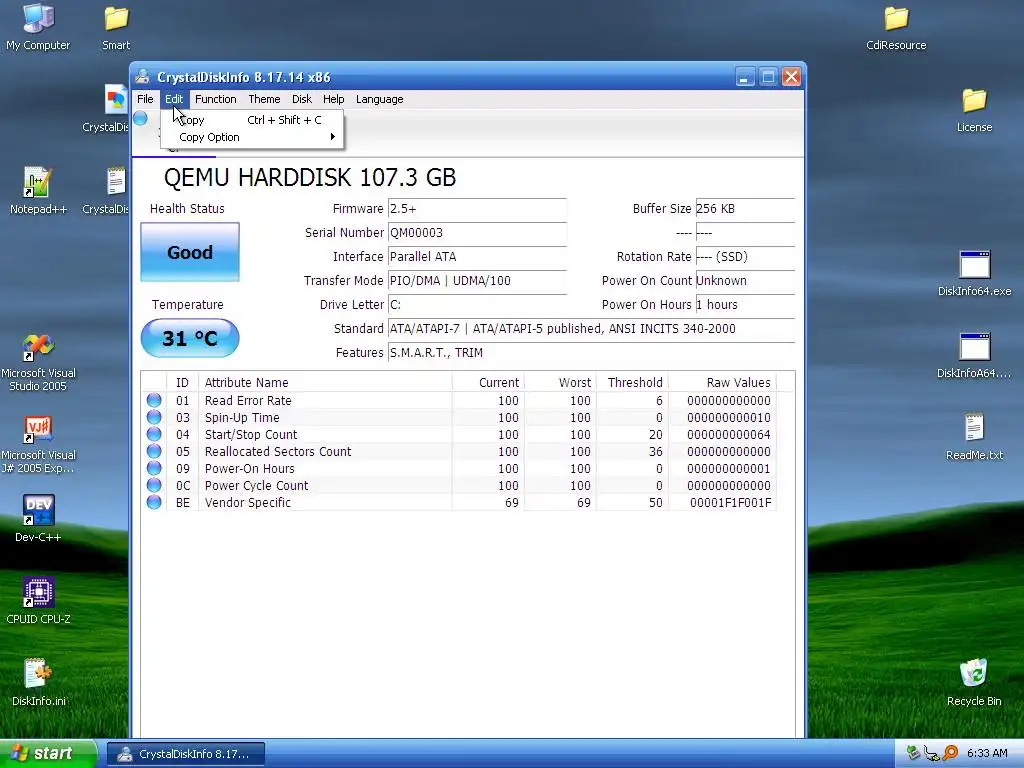Viewport: 1024px width, 768px height.
Task: Click raw value 00001F1F001F
Action: pyautogui.click(x=730, y=502)
